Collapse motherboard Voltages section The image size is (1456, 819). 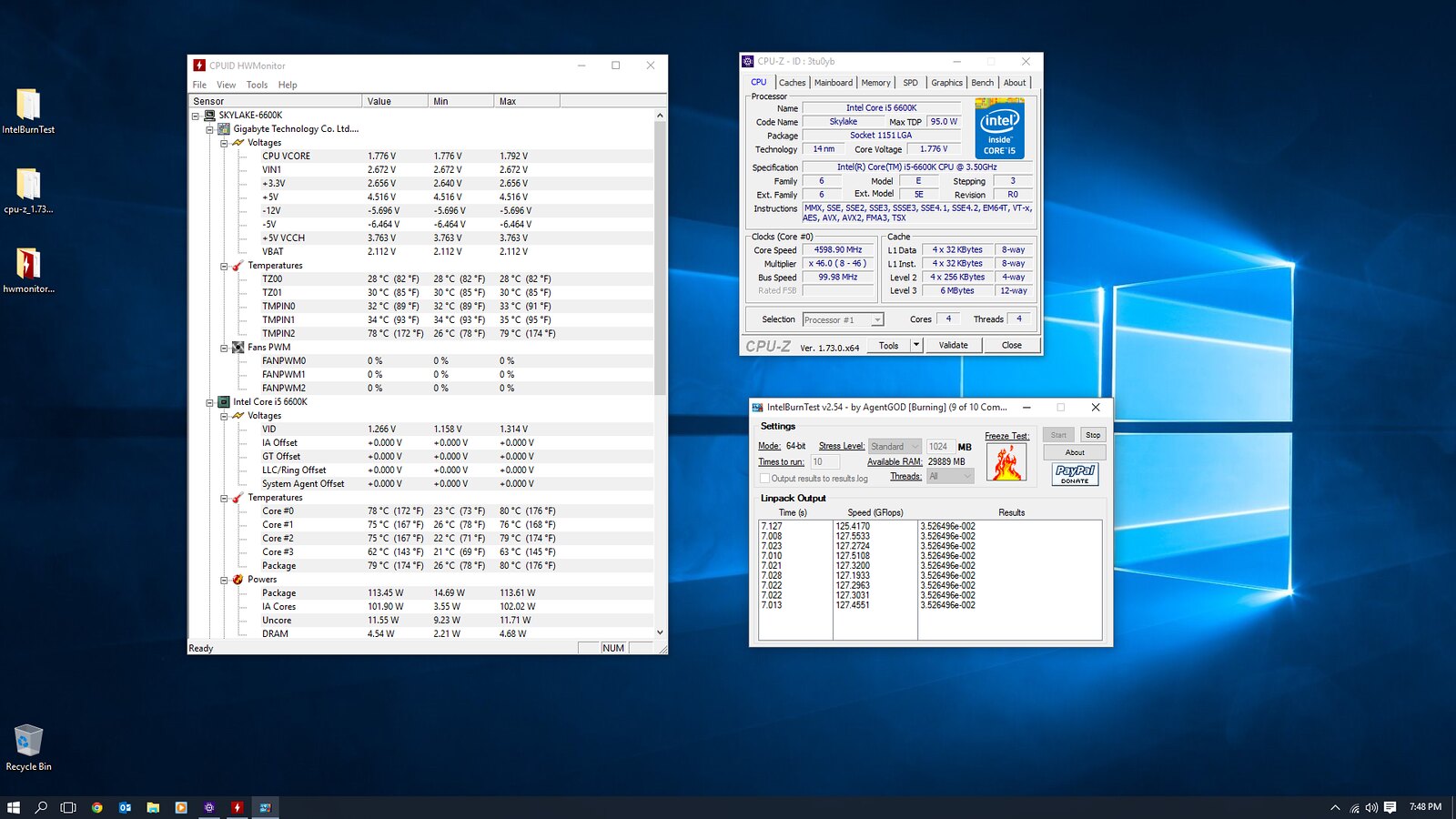point(224,143)
